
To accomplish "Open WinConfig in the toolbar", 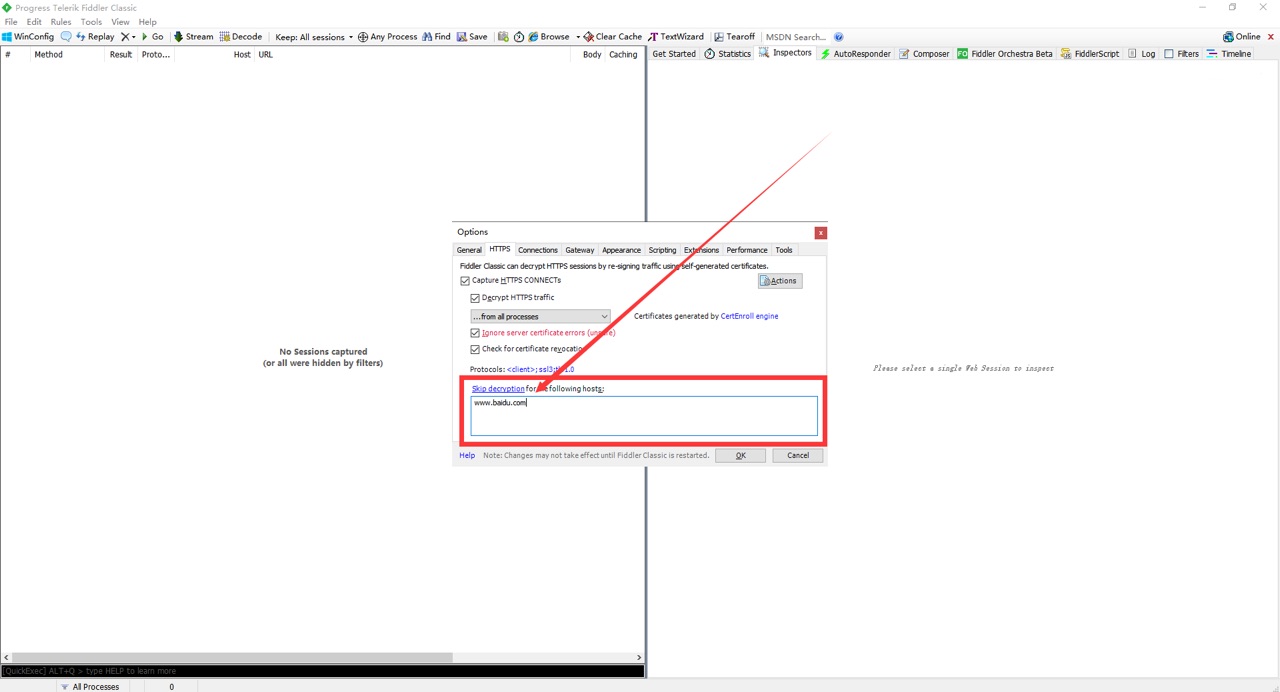I will pos(28,37).
